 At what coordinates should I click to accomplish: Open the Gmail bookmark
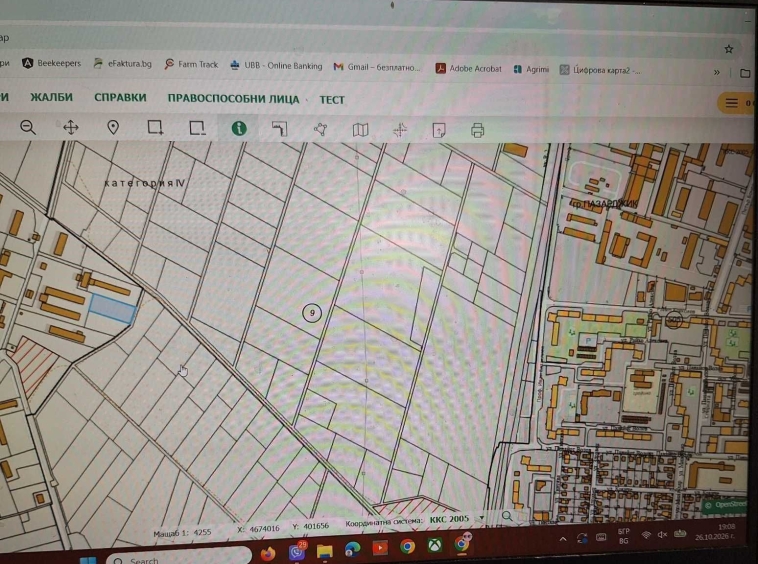click(377, 67)
